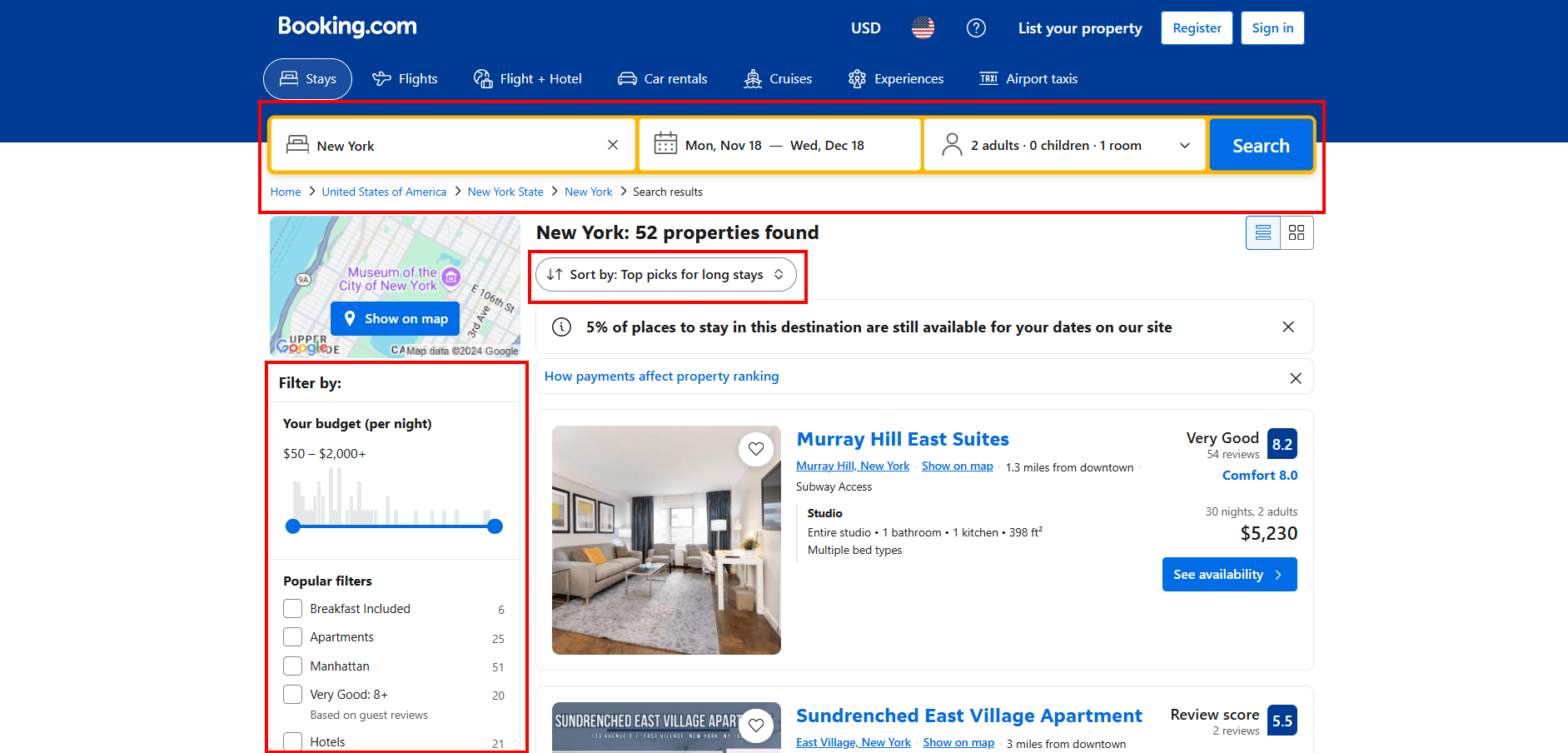
Task: Open the Cruises section
Action: tap(776, 78)
